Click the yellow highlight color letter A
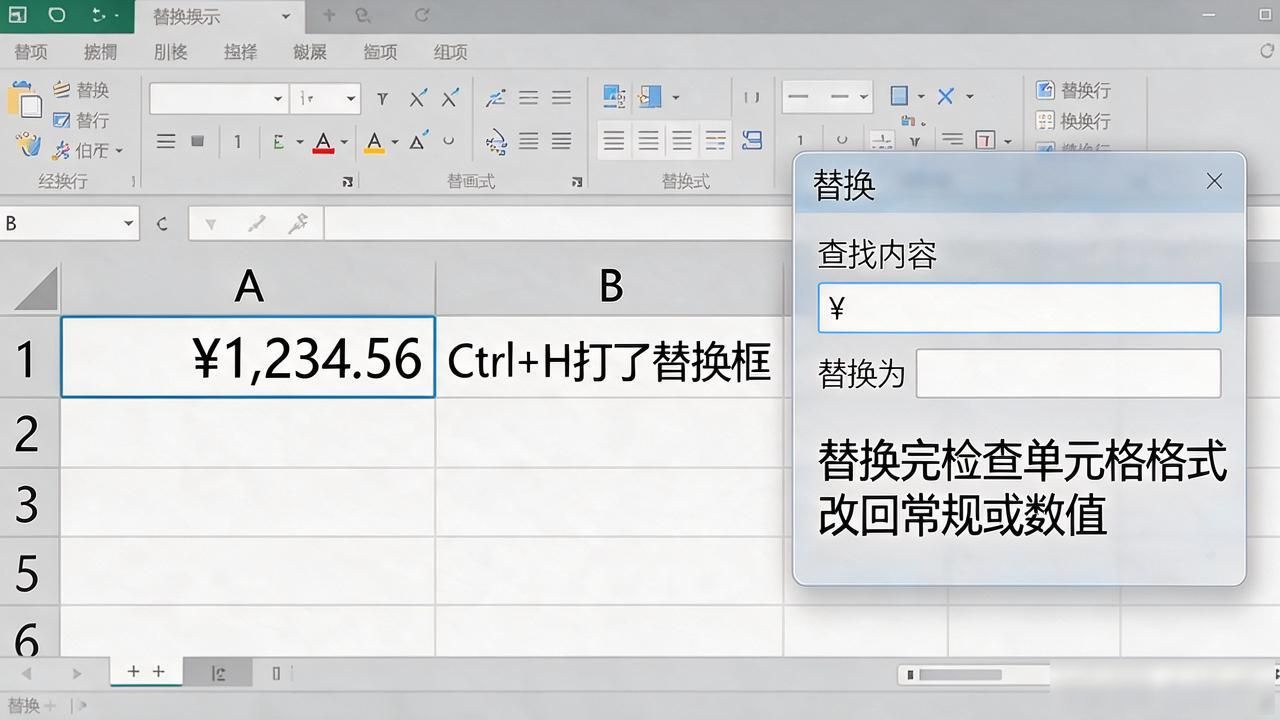This screenshot has width=1280, height=720. click(x=374, y=142)
